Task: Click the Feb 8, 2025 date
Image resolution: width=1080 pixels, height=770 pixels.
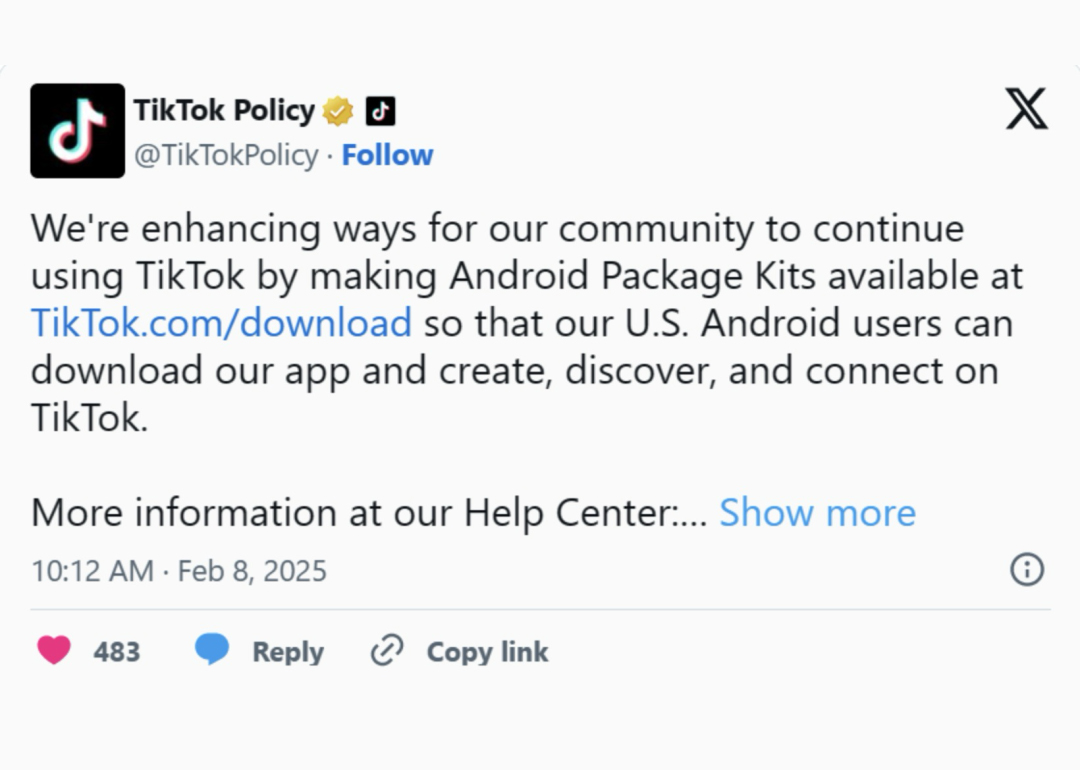Action: click(252, 571)
